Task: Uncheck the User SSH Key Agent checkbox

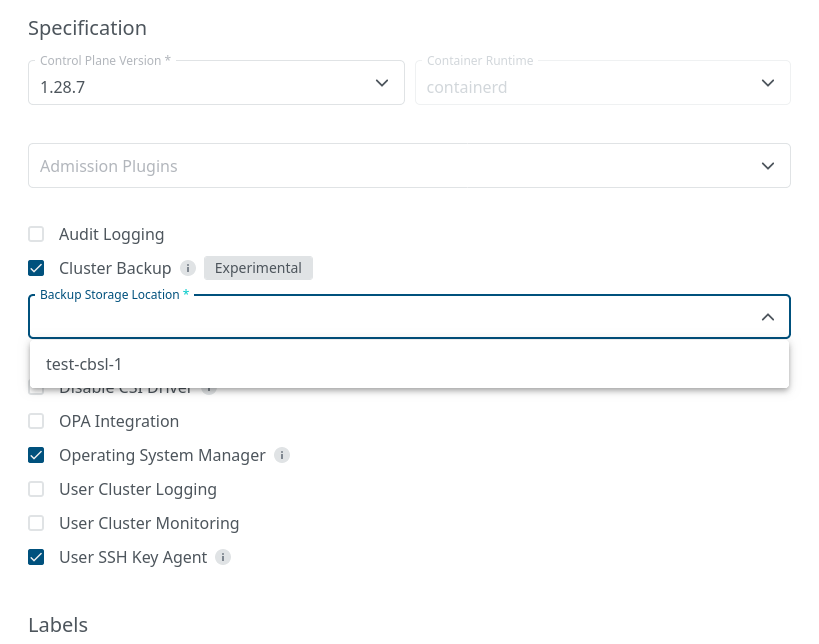Action: click(x=36, y=557)
